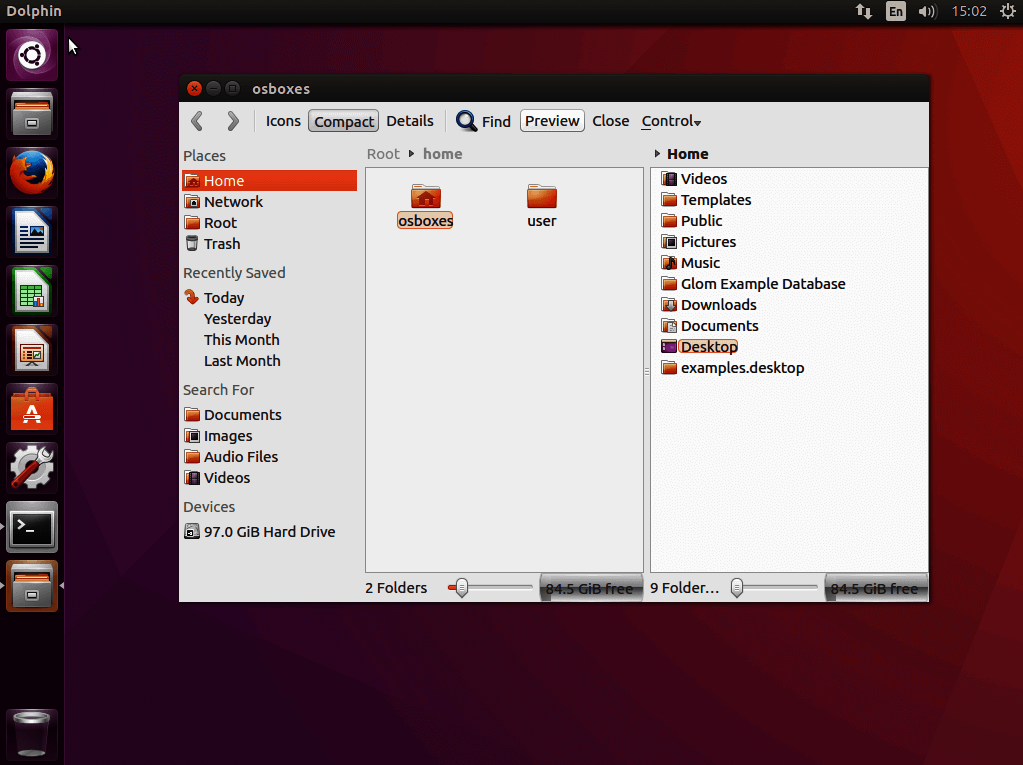Open the terminal from the dock
Image resolution: width=1023 pixels, height=765 pixels.
pos(31,527)
